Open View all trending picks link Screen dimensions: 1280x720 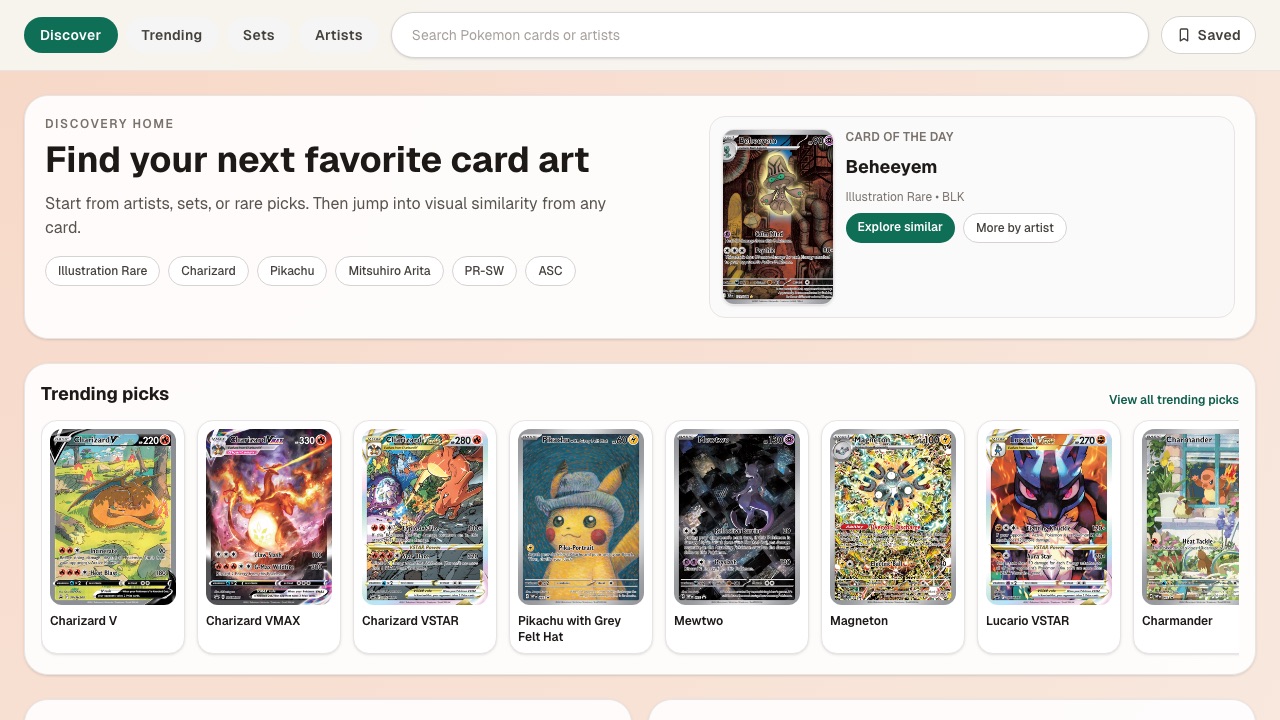[x=1174, y=400]
